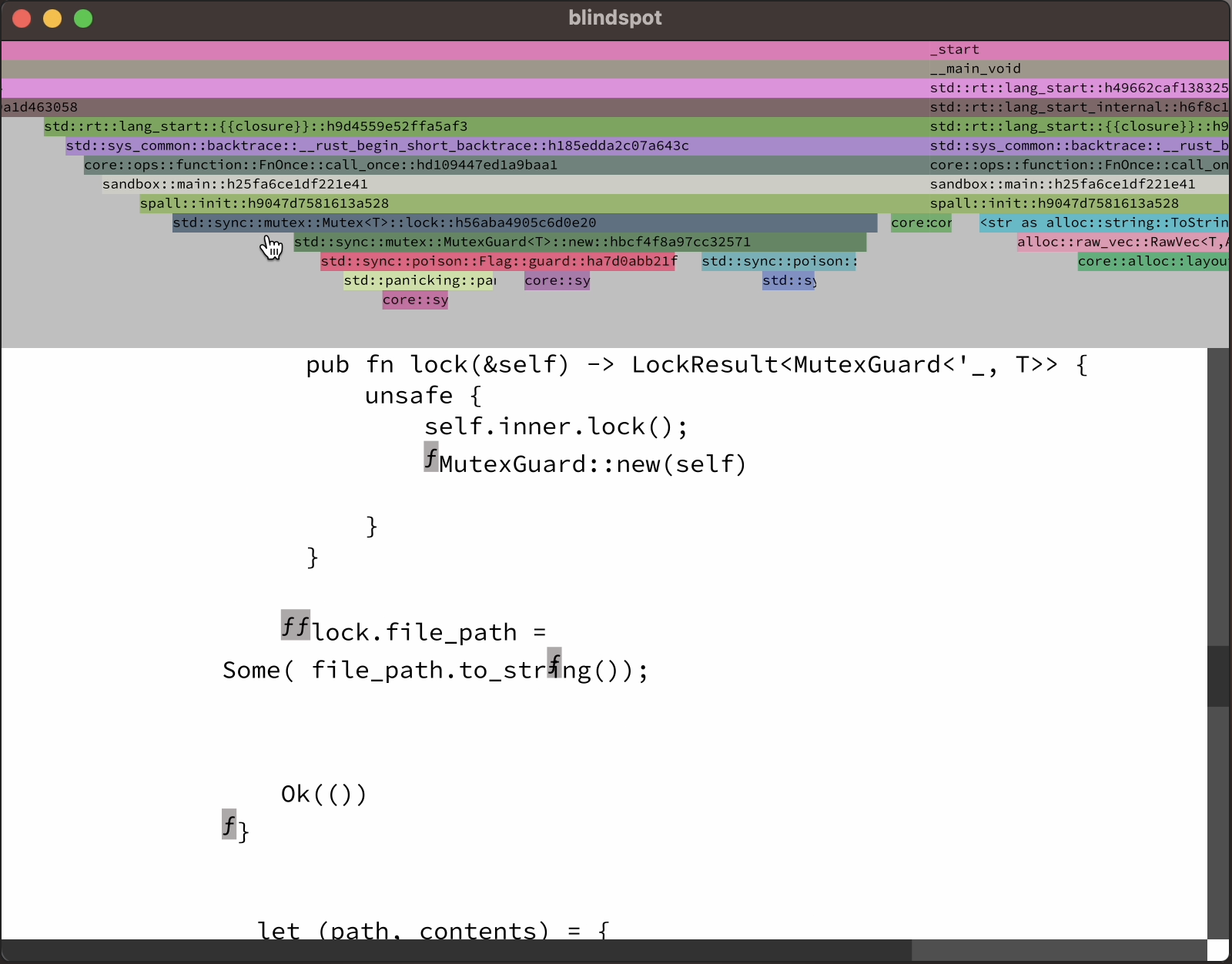Select the Mutex<T>::lock flame graph bar
The image size is (1232, 964).
coord(524,223)
